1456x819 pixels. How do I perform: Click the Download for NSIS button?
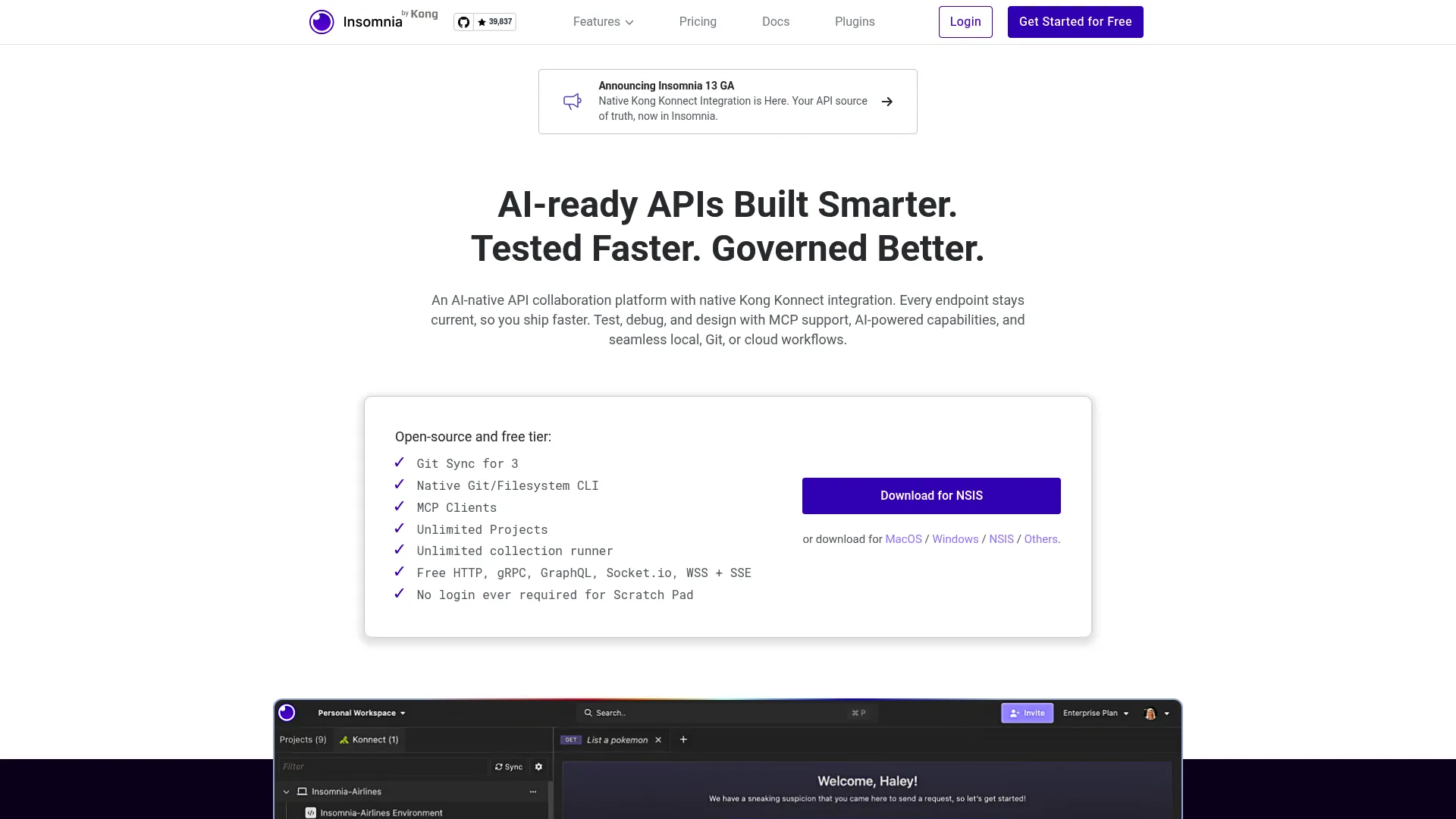click(931, 496)
